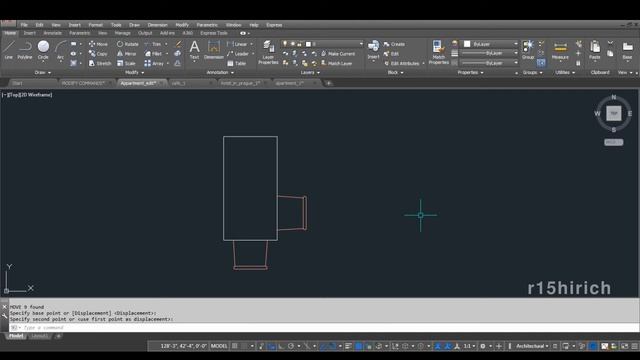Activate the Fillet command
Screen dimensions: 640x360
click(x=153, y=54)
